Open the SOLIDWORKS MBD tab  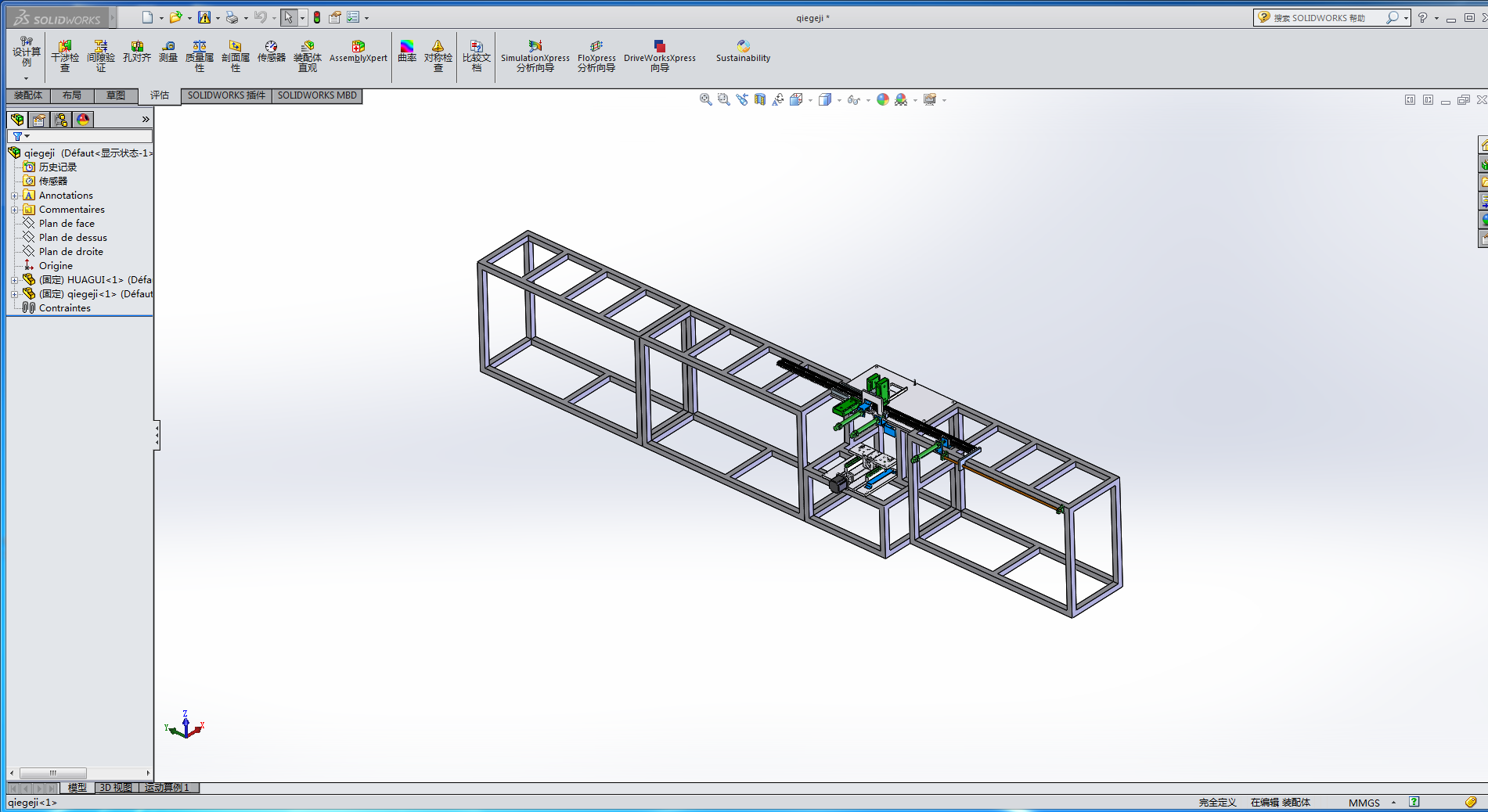[x=317, y=95]
